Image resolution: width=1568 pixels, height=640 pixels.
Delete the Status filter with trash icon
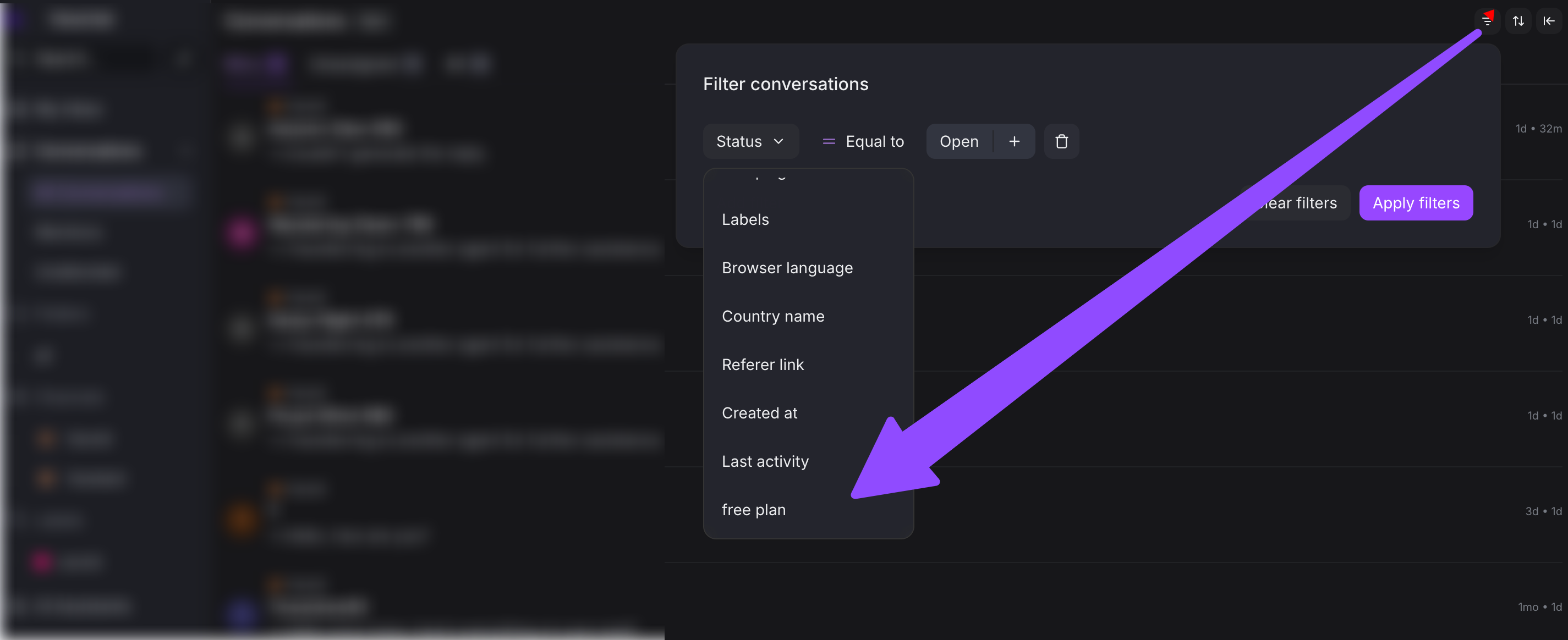(1061, 142)
